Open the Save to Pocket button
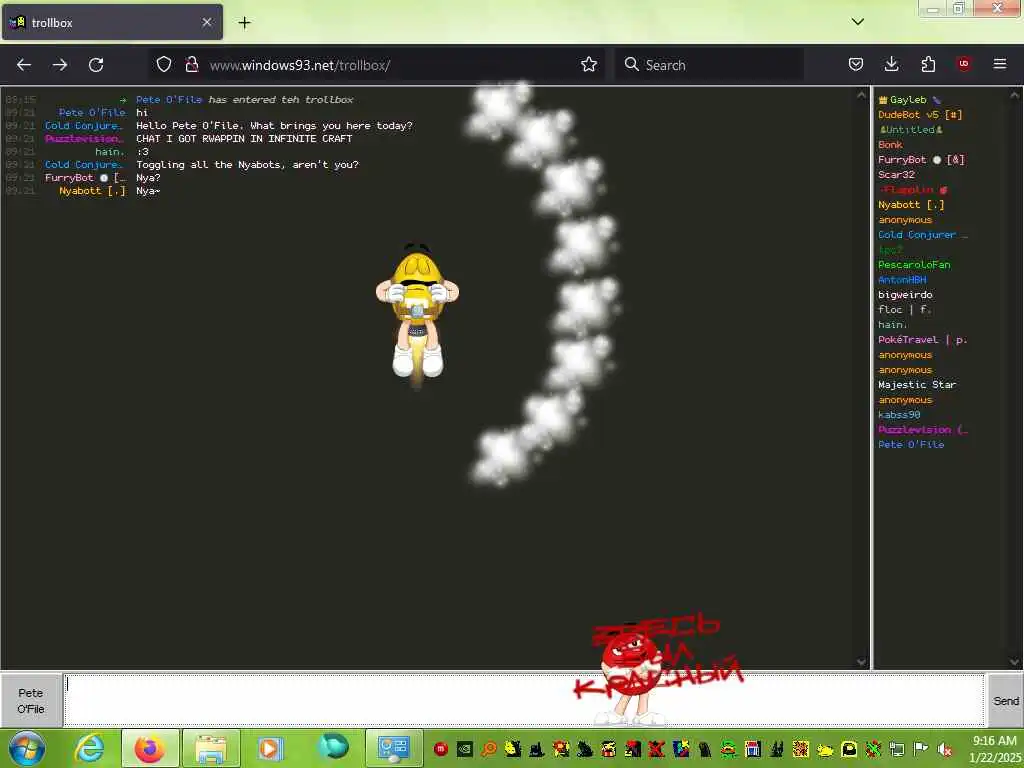1024x768 pixels. pos(856,65)
